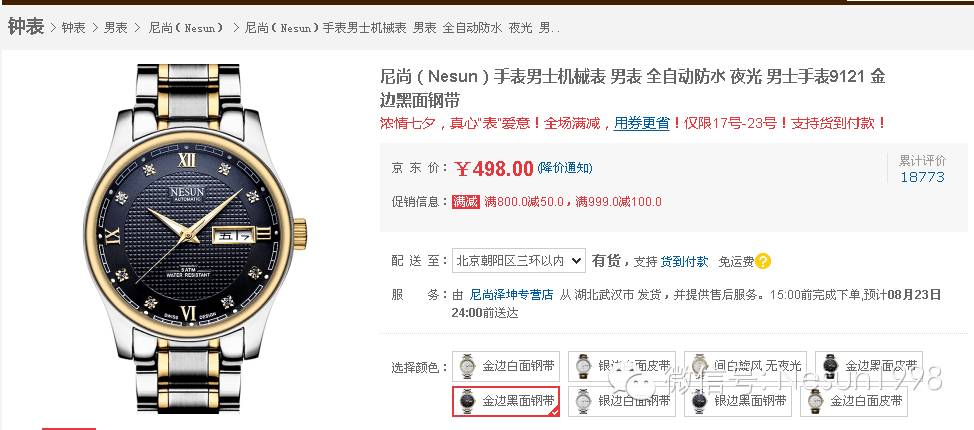Click the last product title breadcrumb

[x=403, y=27]
